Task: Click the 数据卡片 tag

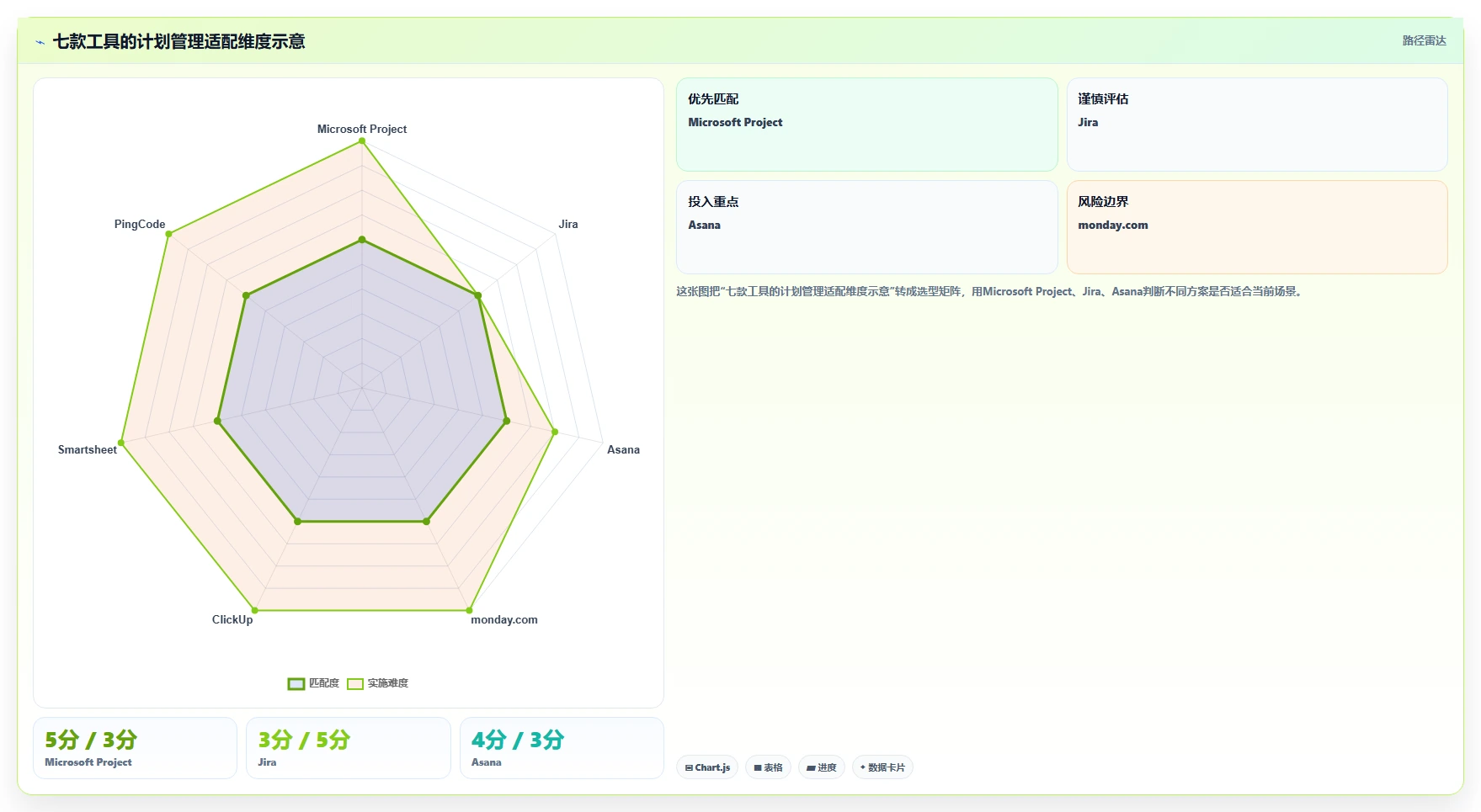Action: [882, 767]
